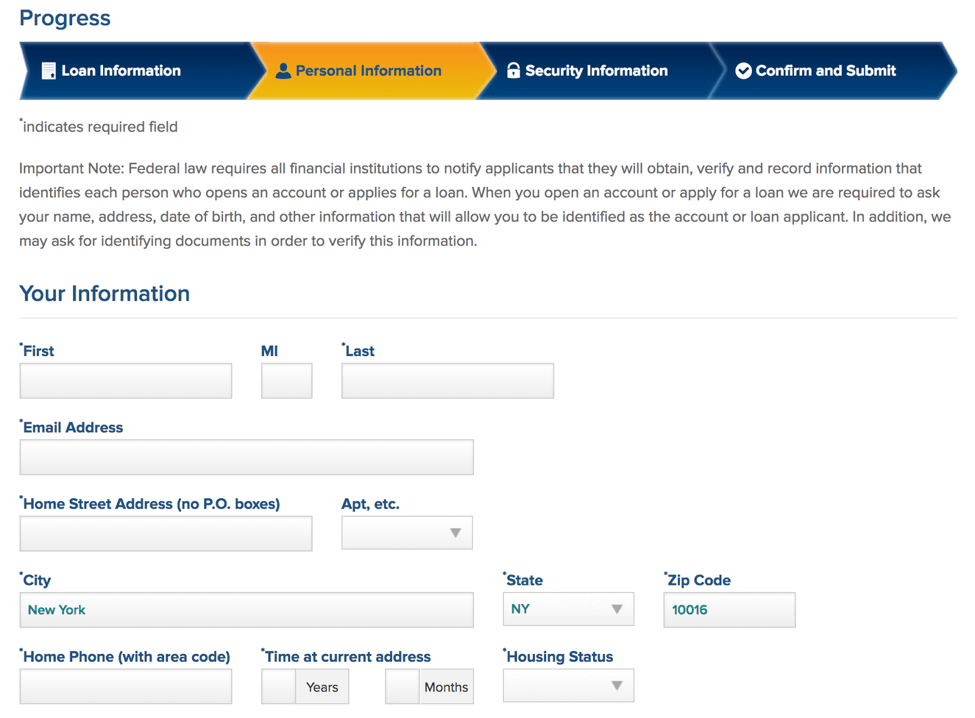Screen dimensions: 975x718
Task: Click the 'Years' unit label
Action: (x=322, y=687)
